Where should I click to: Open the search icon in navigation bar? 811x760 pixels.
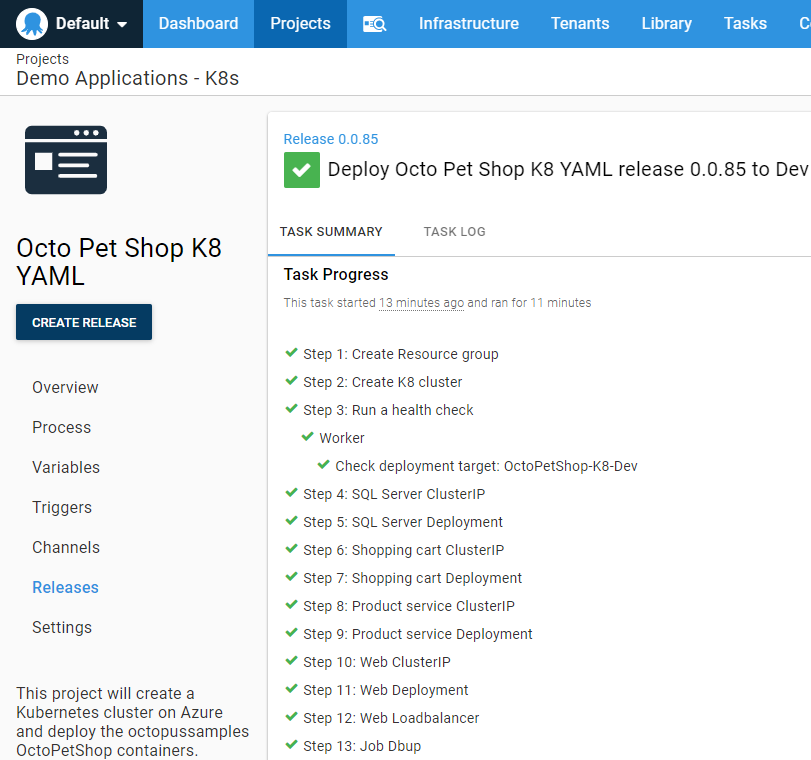374,24
